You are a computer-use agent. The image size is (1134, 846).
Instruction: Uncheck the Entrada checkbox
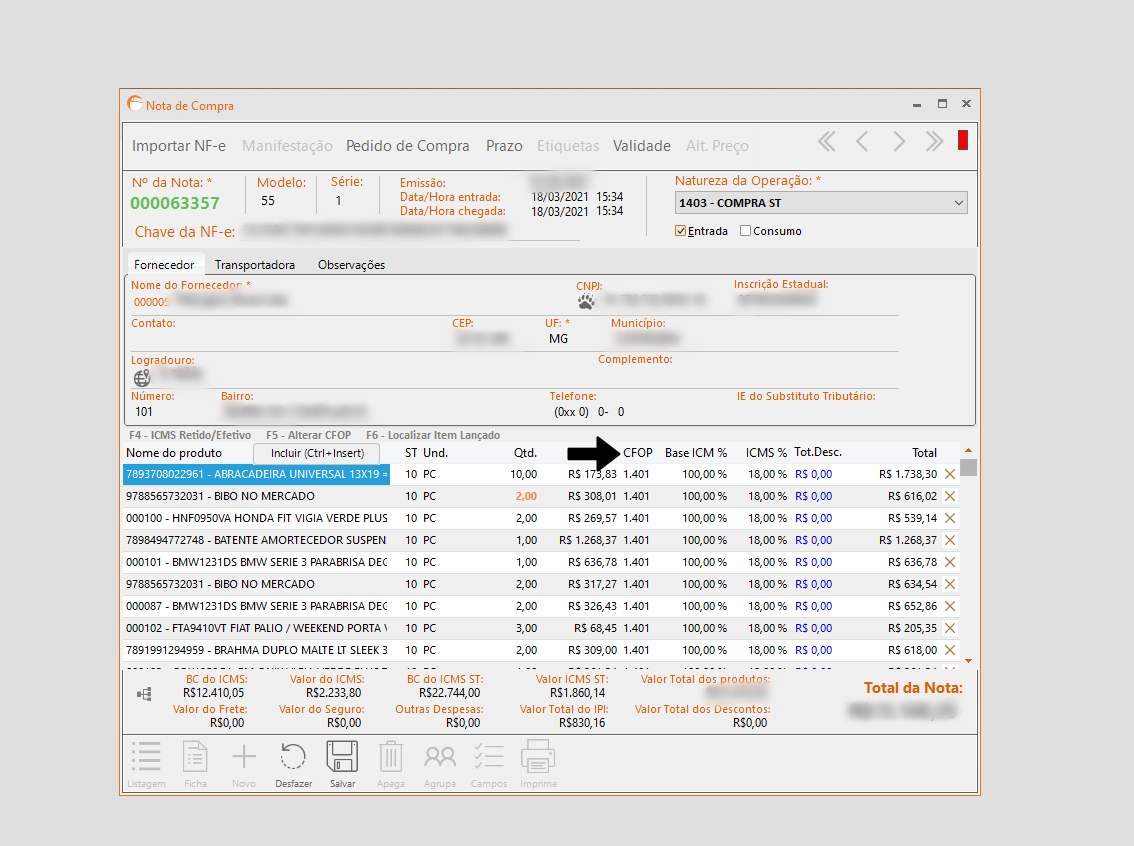(681, 231)
